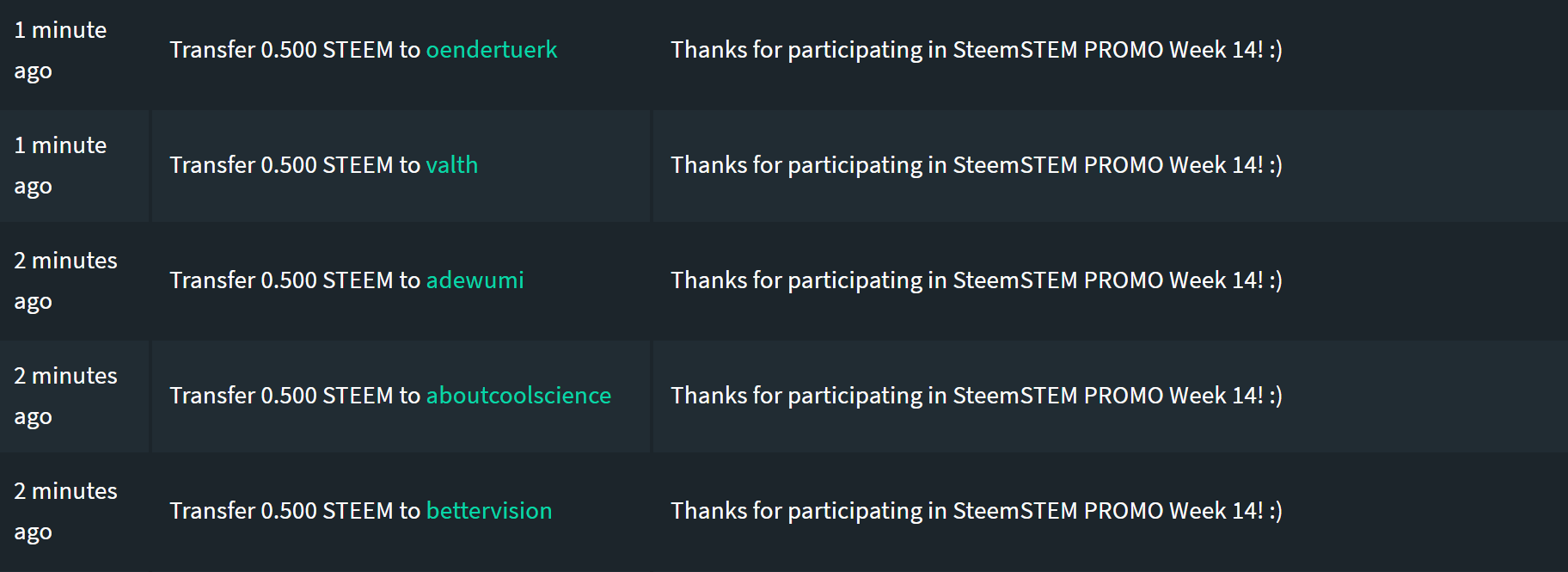Click 'Transfer 0.500 STEEM to' text before aboutcoolscience
The image size is (1568, 572).
tap(295, 396)
